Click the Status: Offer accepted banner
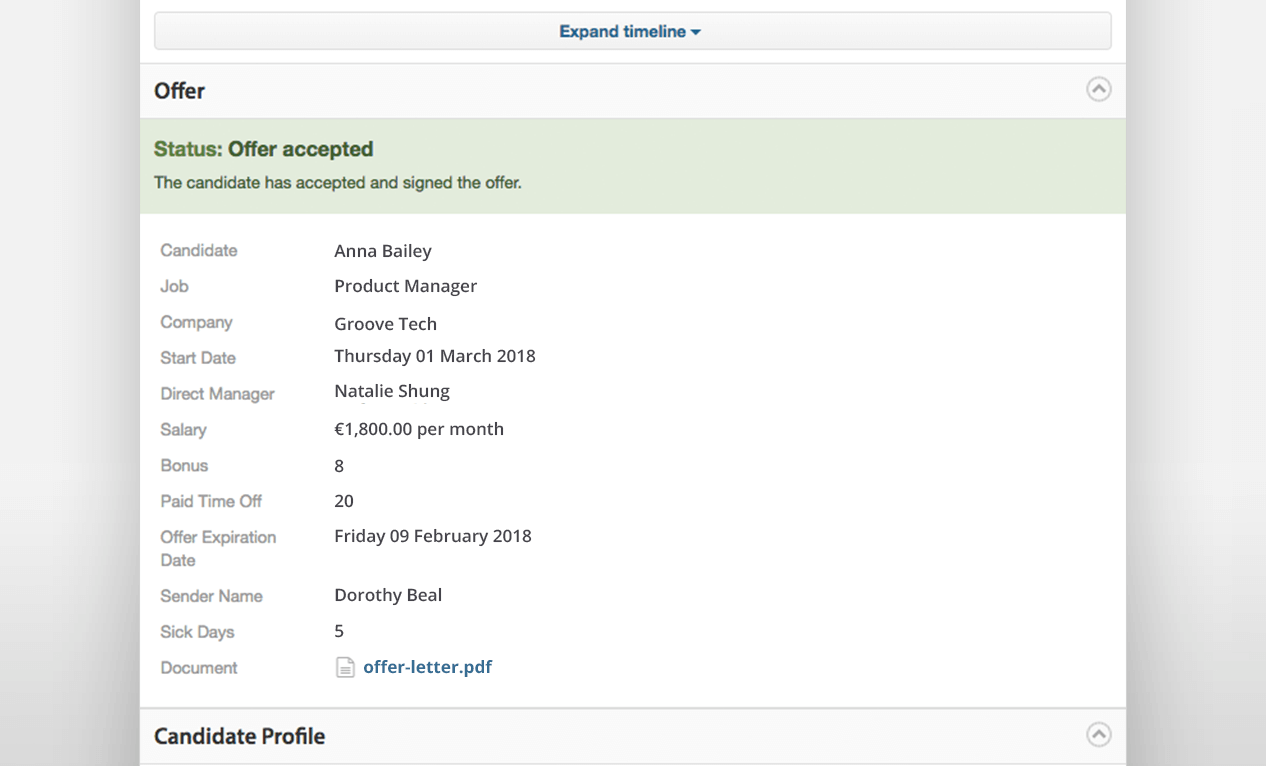The height and width of the screenshot is (766, 1266). (632, 166)
